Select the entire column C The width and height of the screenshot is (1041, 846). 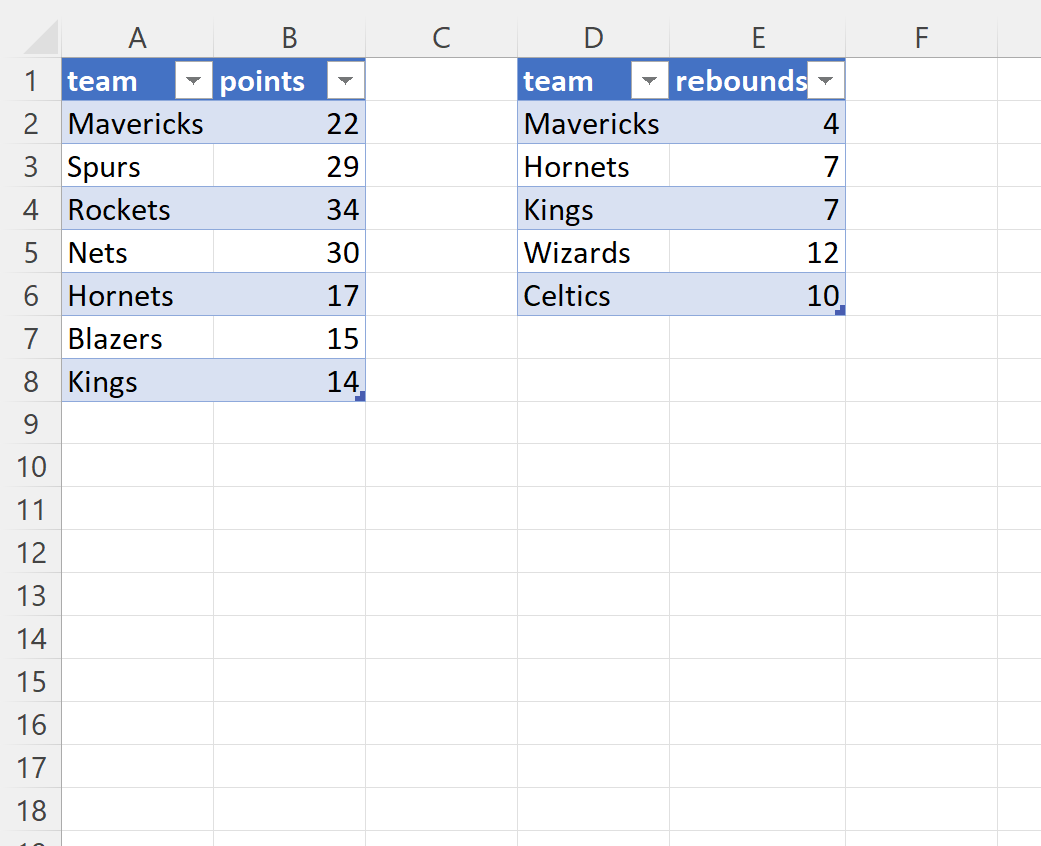coord(441,37)
